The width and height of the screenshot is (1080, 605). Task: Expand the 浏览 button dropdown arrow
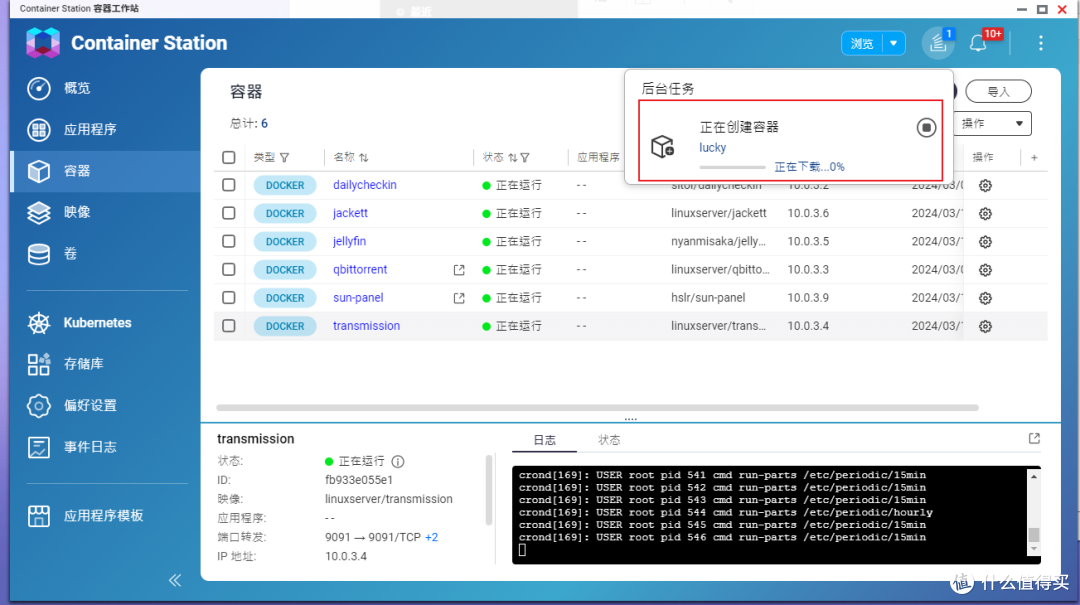click(x=893, y=43)
